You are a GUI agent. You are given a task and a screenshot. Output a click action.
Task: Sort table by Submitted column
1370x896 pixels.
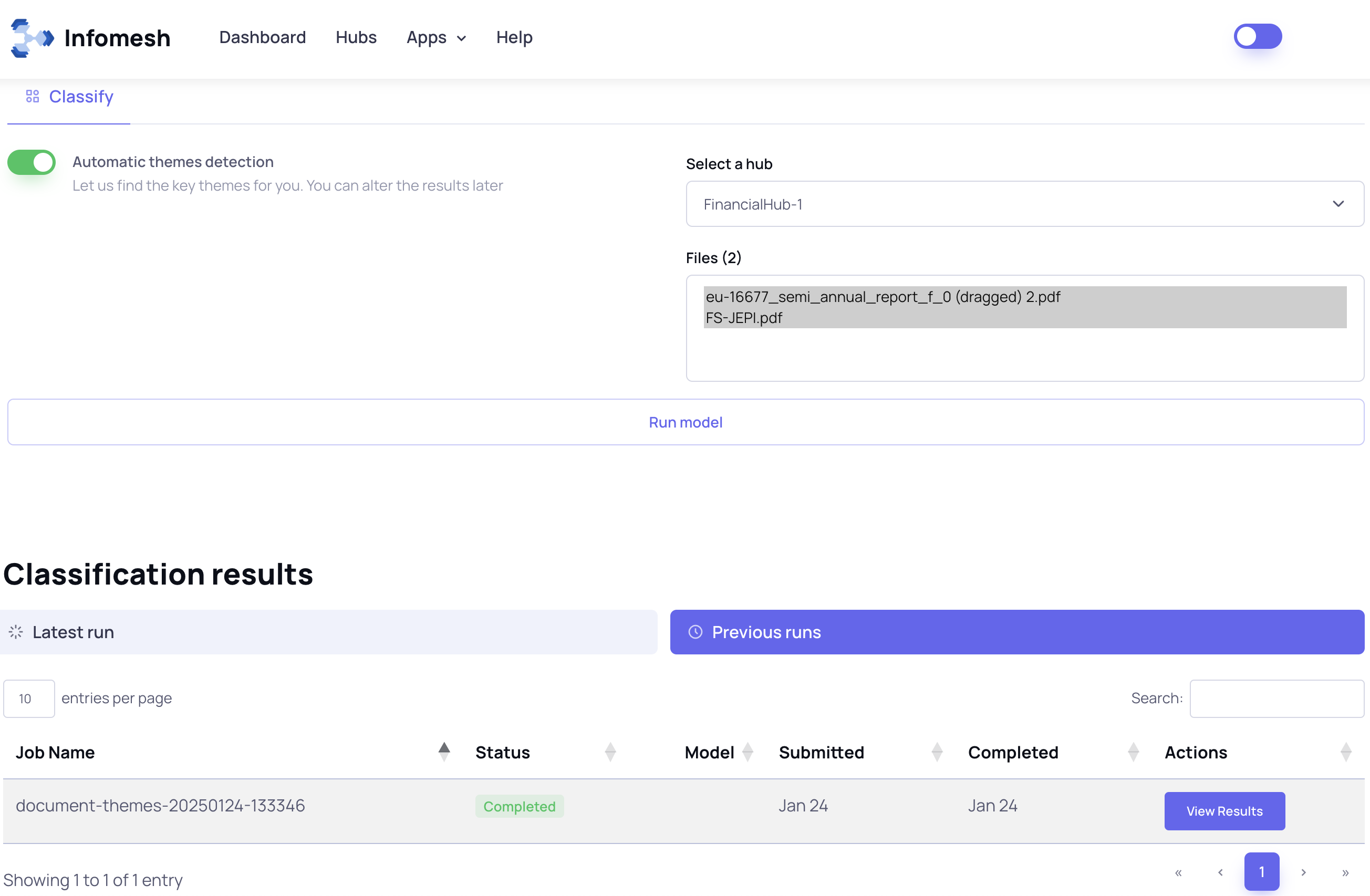click(937, 752)
